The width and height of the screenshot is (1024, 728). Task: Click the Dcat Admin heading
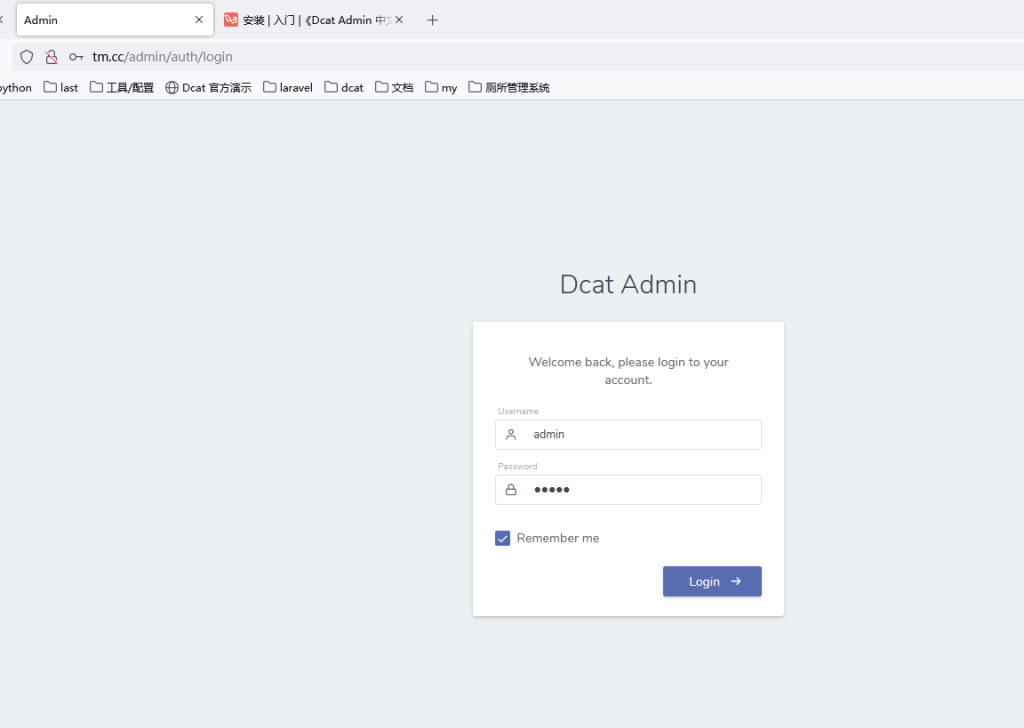click(628, 285)
